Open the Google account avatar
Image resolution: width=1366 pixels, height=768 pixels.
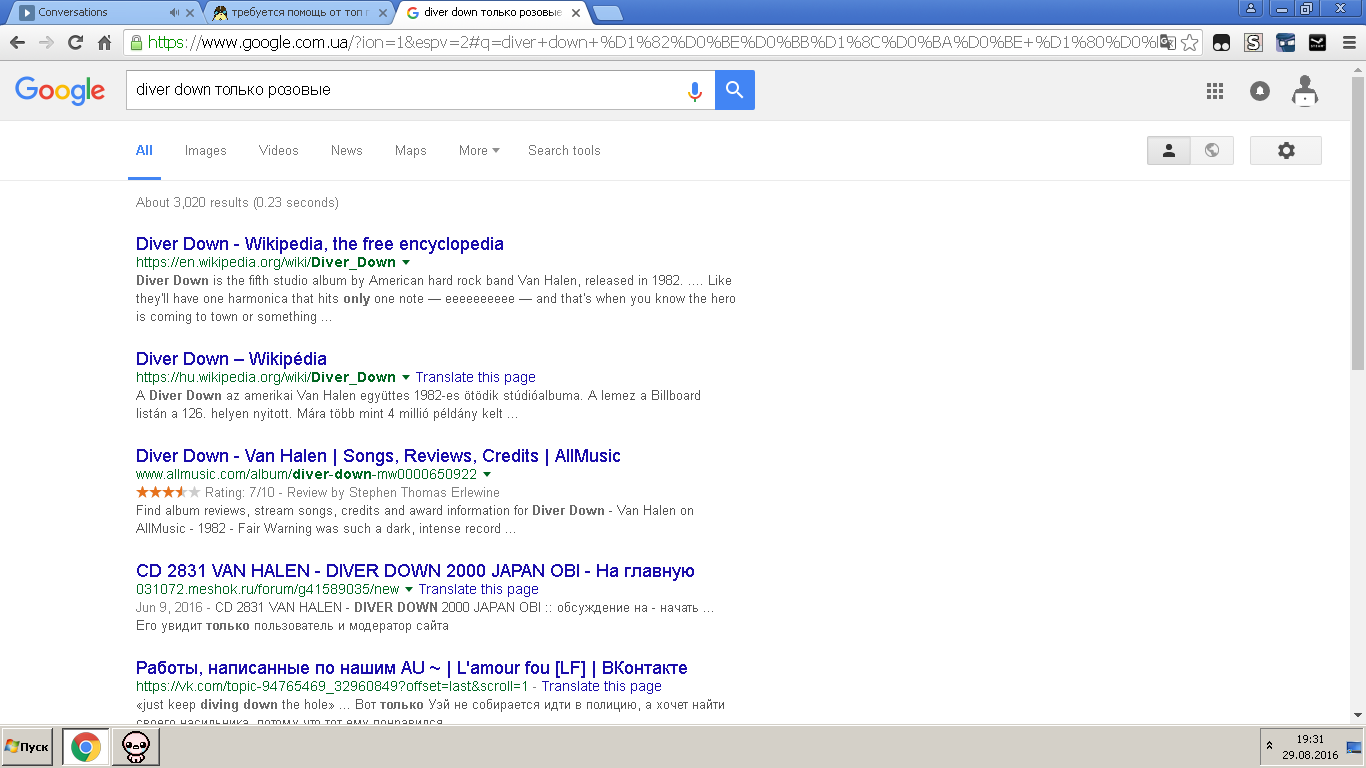point(1305,91)
